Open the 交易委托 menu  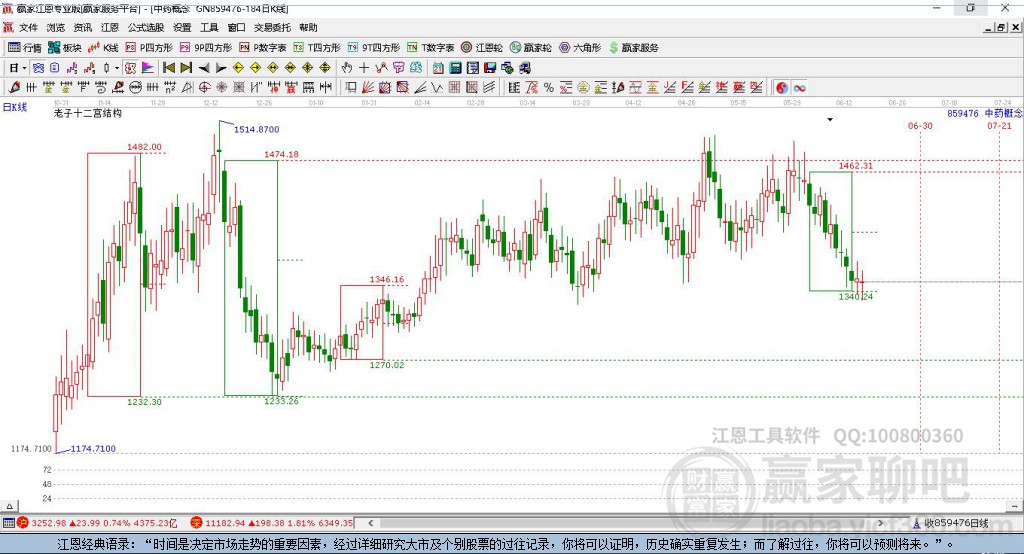tap(272, 27)
